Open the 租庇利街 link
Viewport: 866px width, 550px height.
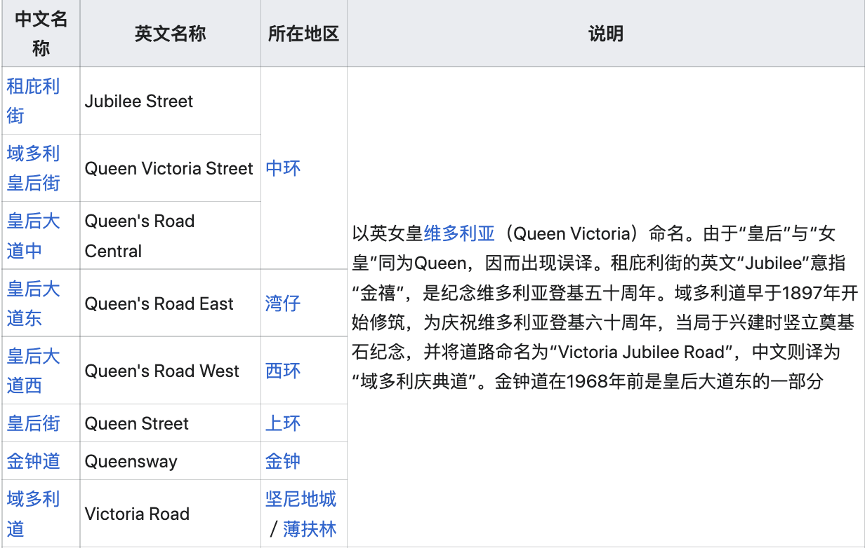pos(33,101)
